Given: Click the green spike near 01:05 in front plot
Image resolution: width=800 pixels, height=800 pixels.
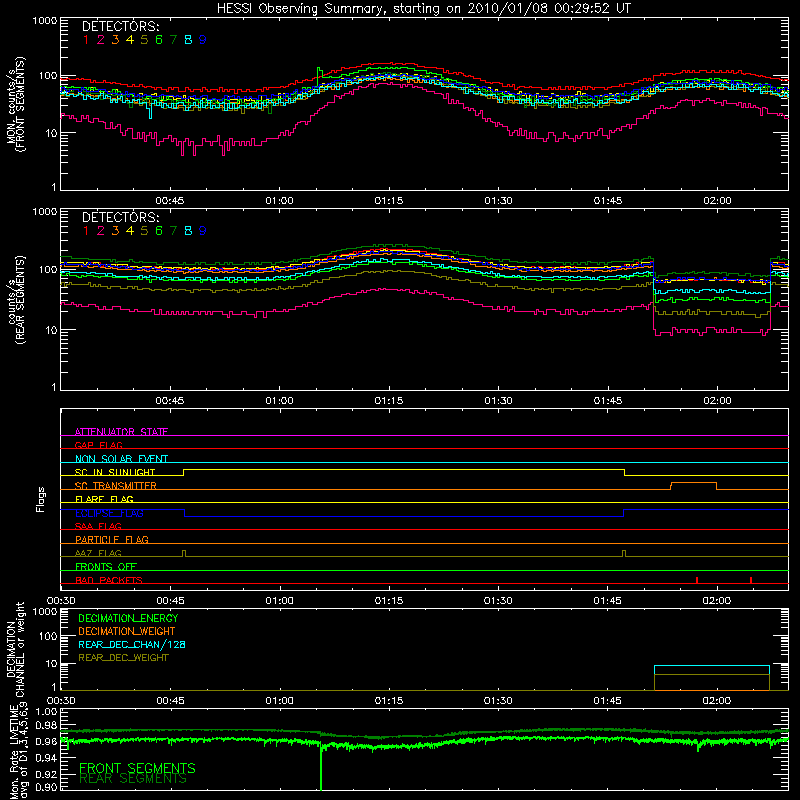Looking at the screenshot, I should [x=319, y=76].
